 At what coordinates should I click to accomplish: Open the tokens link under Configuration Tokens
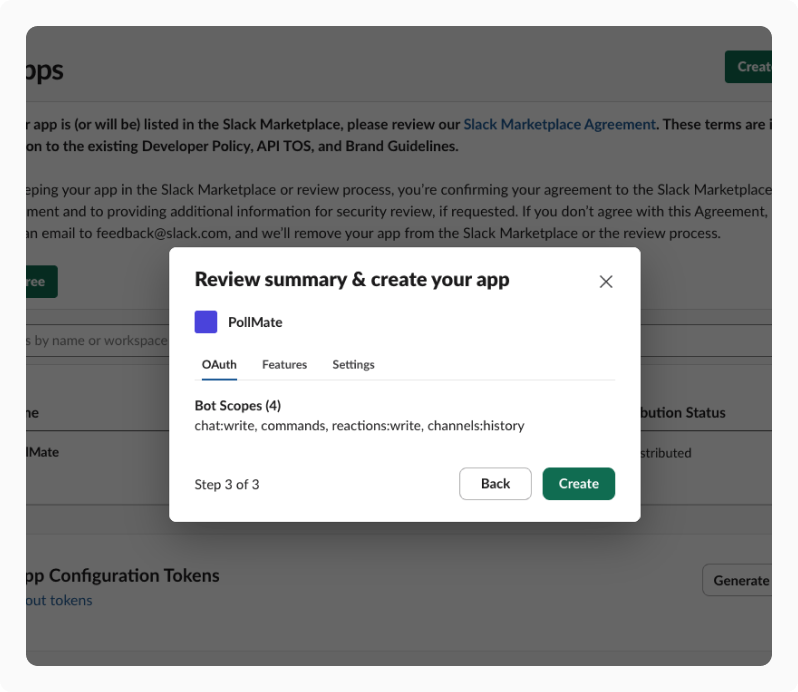pyautogui.click(x=59, y=600)
